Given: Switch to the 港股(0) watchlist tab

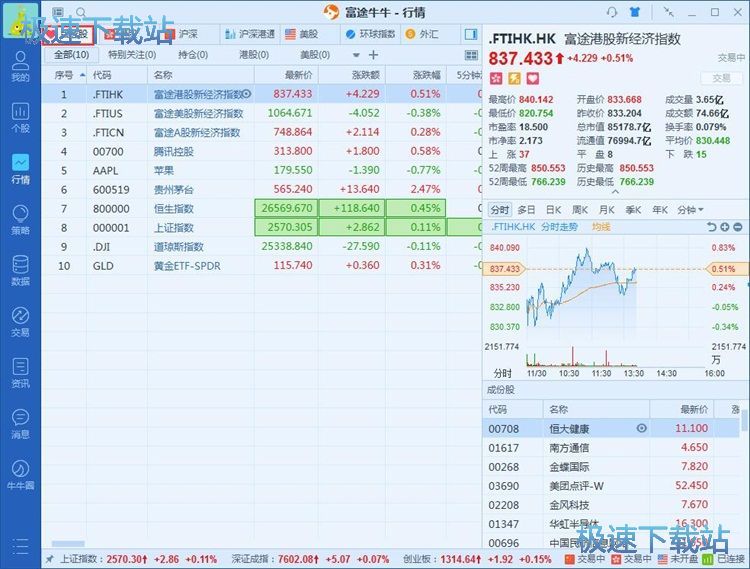Looking at the screenshot, I should 254,55.
